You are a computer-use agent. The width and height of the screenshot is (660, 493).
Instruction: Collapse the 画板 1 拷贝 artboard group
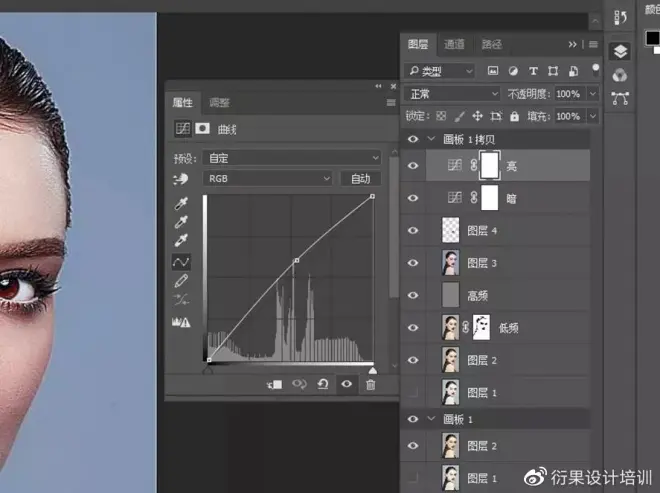[x=431, y=139]
